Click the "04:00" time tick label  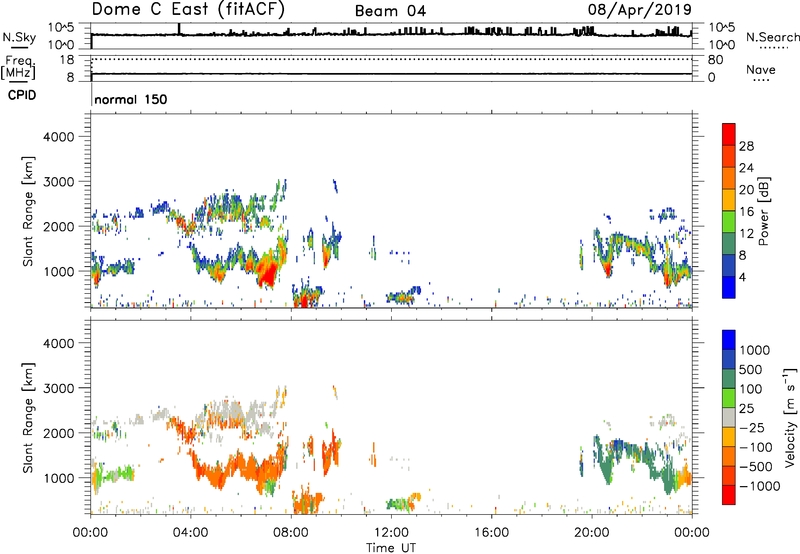click(x=190, y=533)
